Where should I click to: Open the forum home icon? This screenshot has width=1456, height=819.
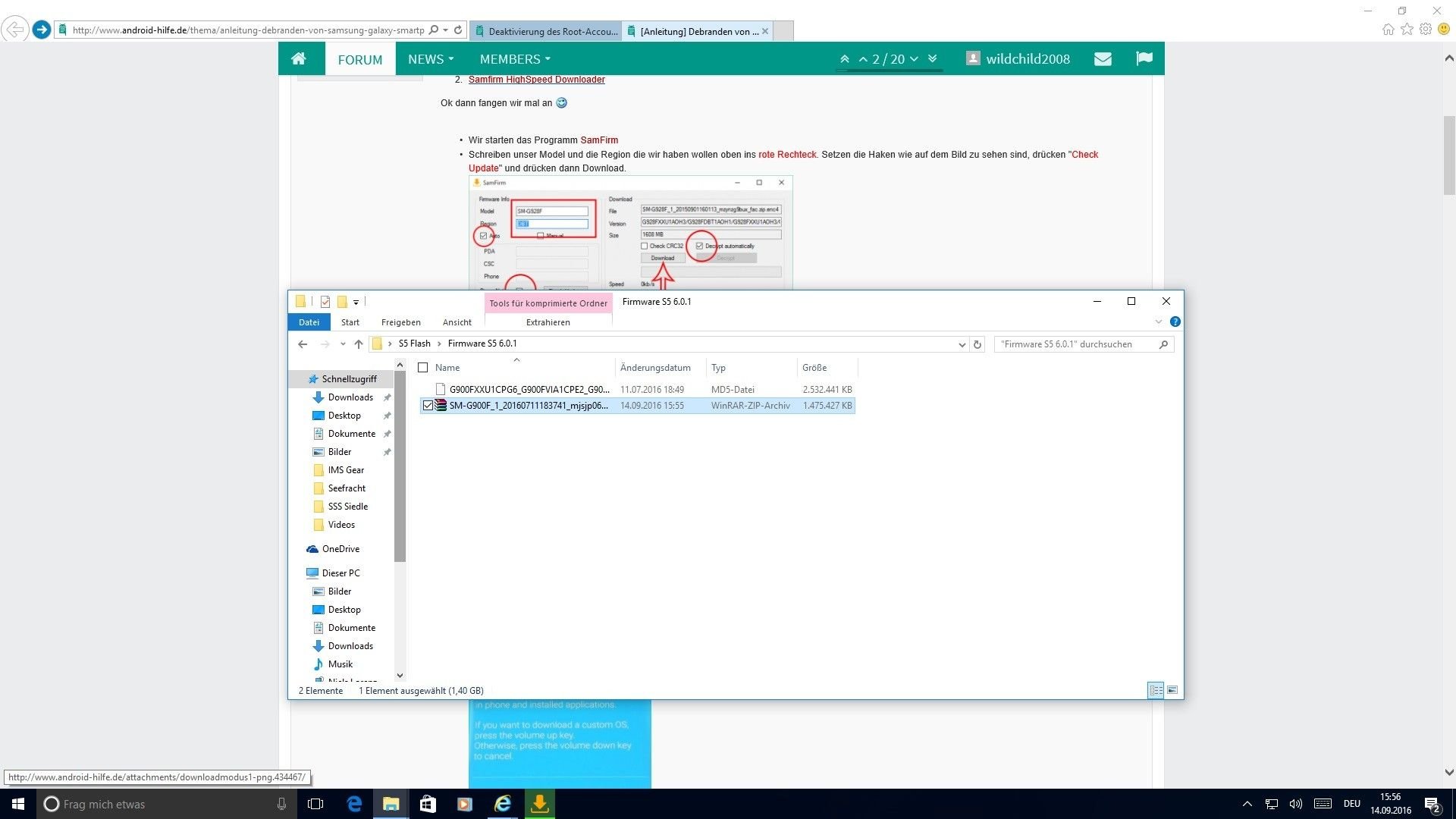click(299, 59)
